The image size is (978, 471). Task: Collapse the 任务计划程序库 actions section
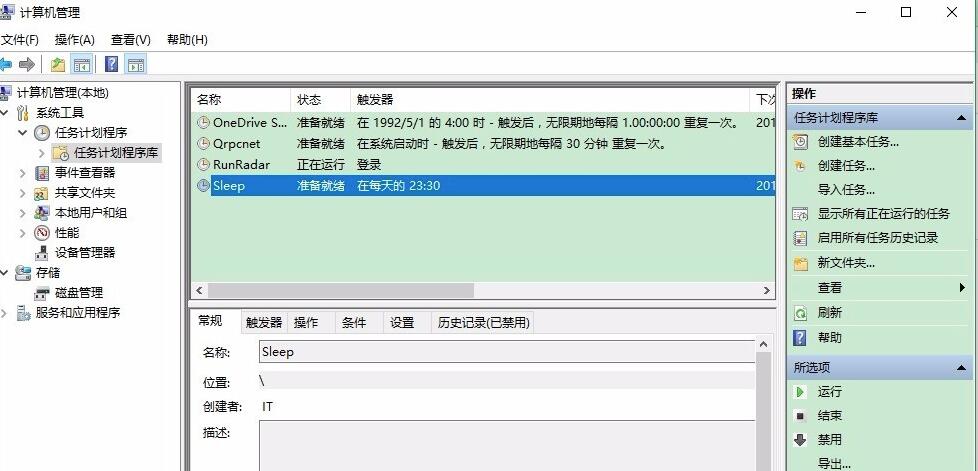pyautogui.click(x=961, y=118)
